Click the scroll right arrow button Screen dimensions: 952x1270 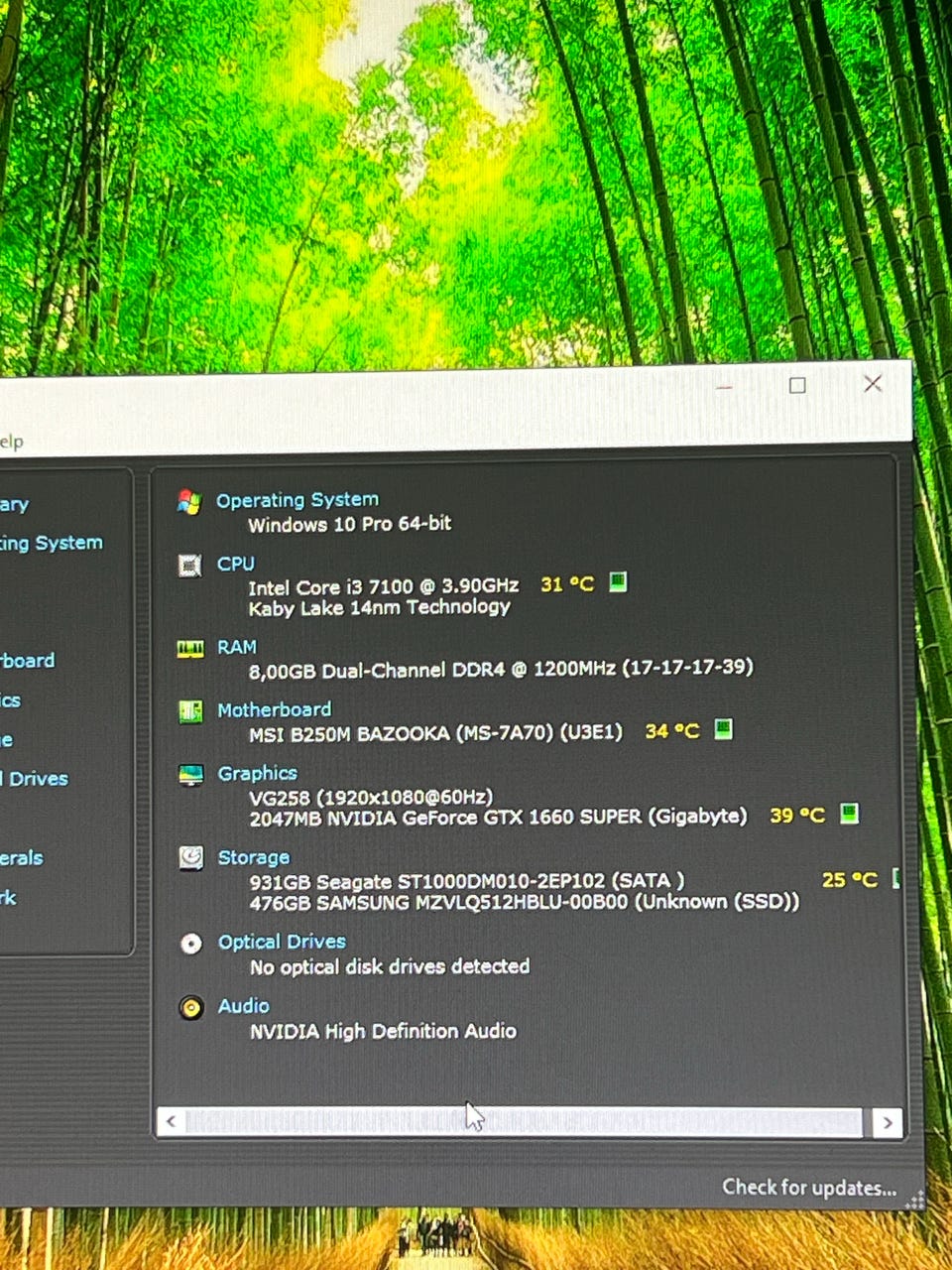click(x=887, y=1122)
